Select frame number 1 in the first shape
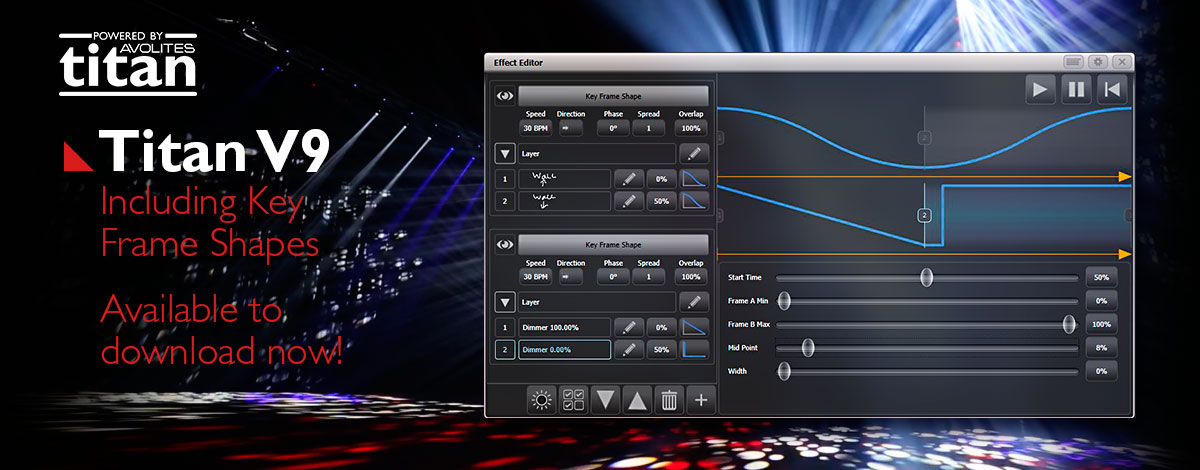Viewport: 1200px width, 470px height. pyautogui.click(x=505, y=179)
